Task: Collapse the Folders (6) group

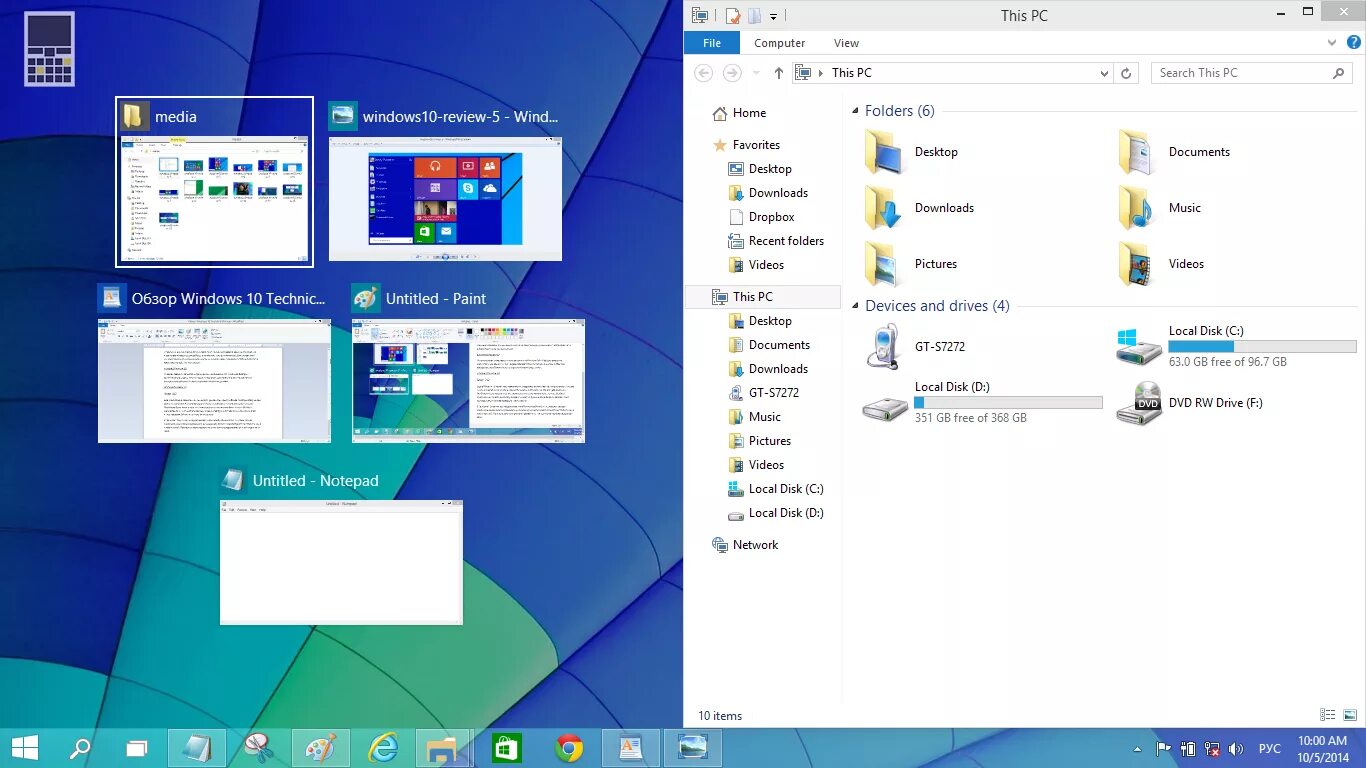Action: tap(856, 111)
